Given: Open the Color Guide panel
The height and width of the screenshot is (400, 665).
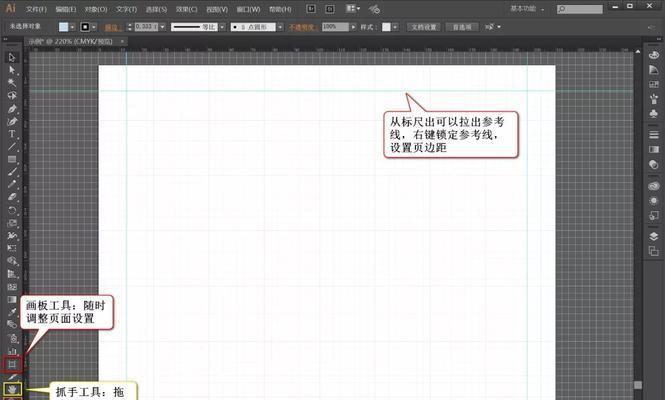Looking at the screenshot, I should (654, 70).
